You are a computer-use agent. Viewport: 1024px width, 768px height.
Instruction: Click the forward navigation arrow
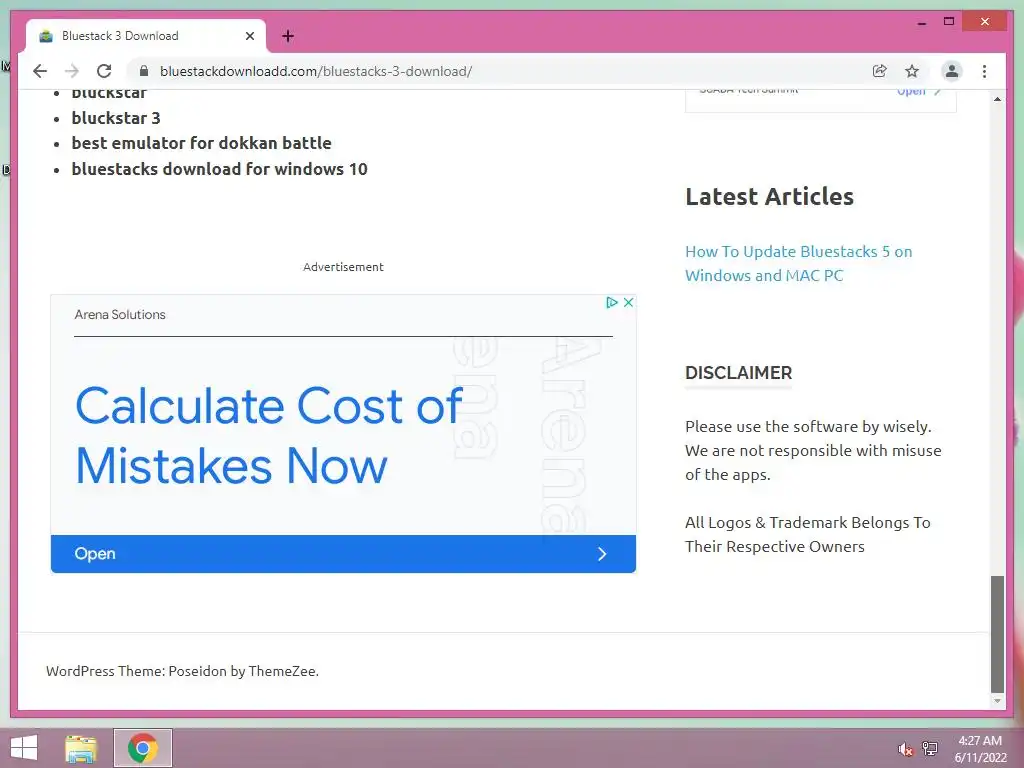72,71
